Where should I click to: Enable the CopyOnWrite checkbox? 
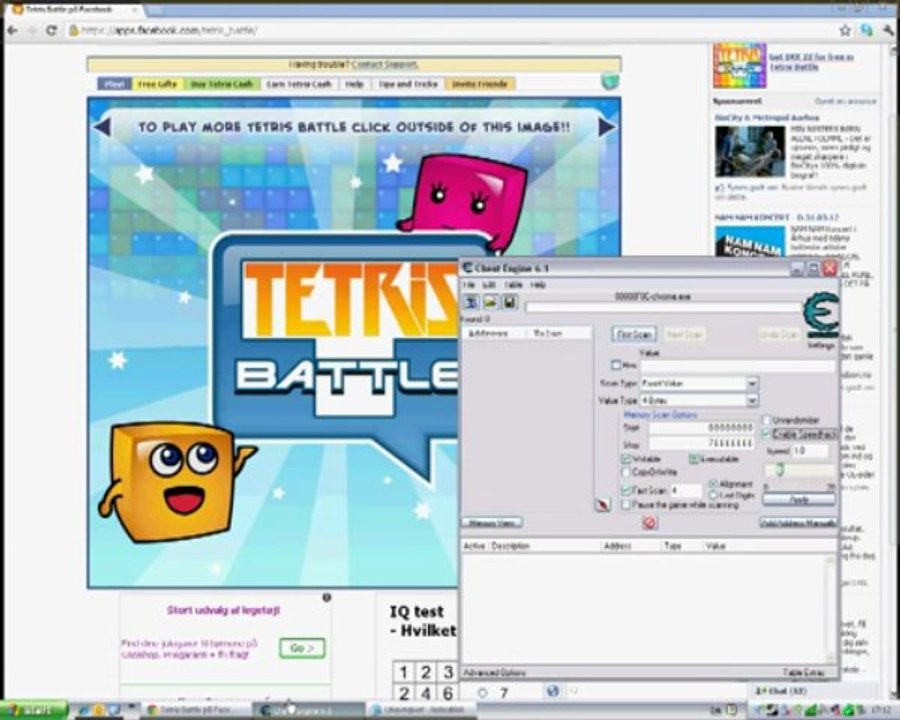(x=626, y=472)
